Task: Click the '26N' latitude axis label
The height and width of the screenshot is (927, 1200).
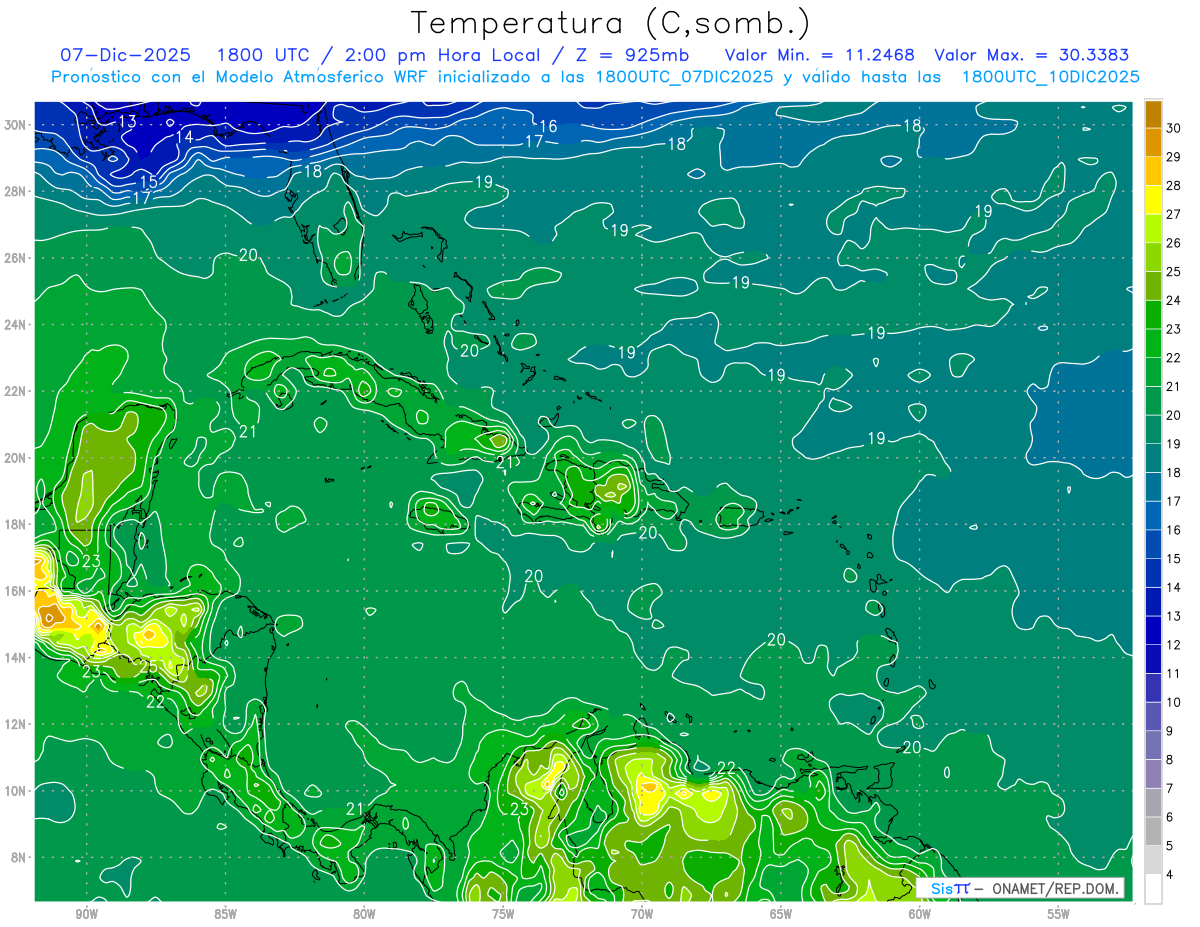Action: point(16,258)
